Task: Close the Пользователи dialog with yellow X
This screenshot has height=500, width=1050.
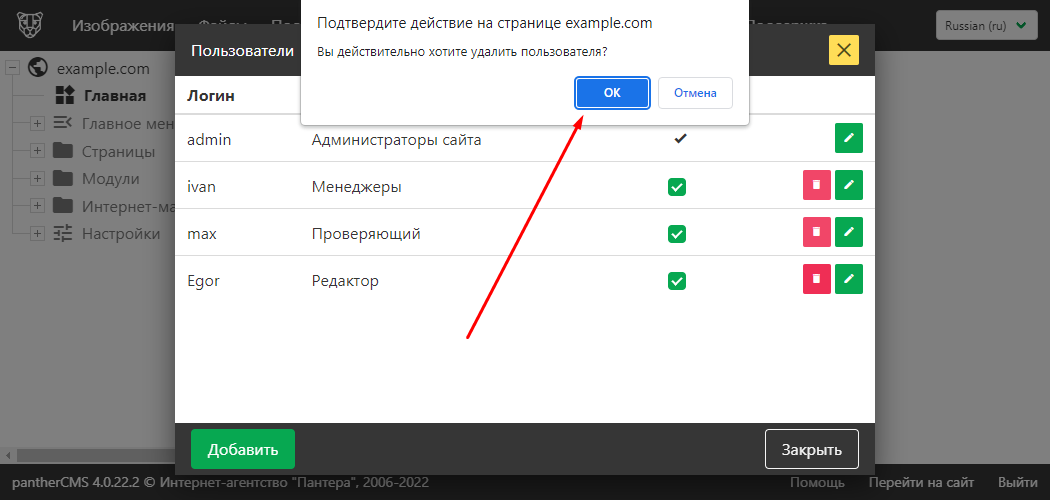Action: pyautogui.click(x=844, y=50)
